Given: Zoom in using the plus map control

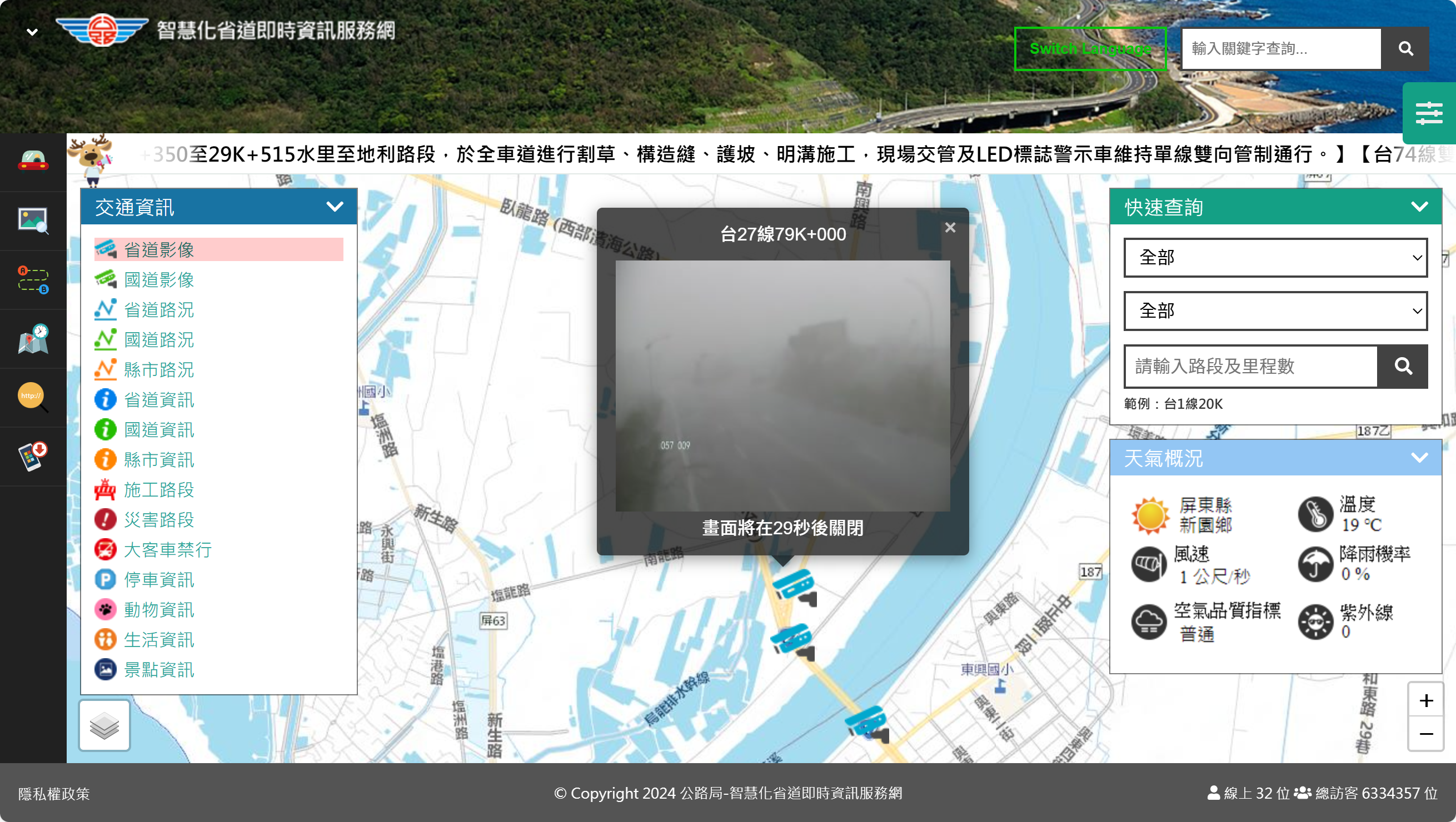Looking at the screenshot, I should 1426,700.
